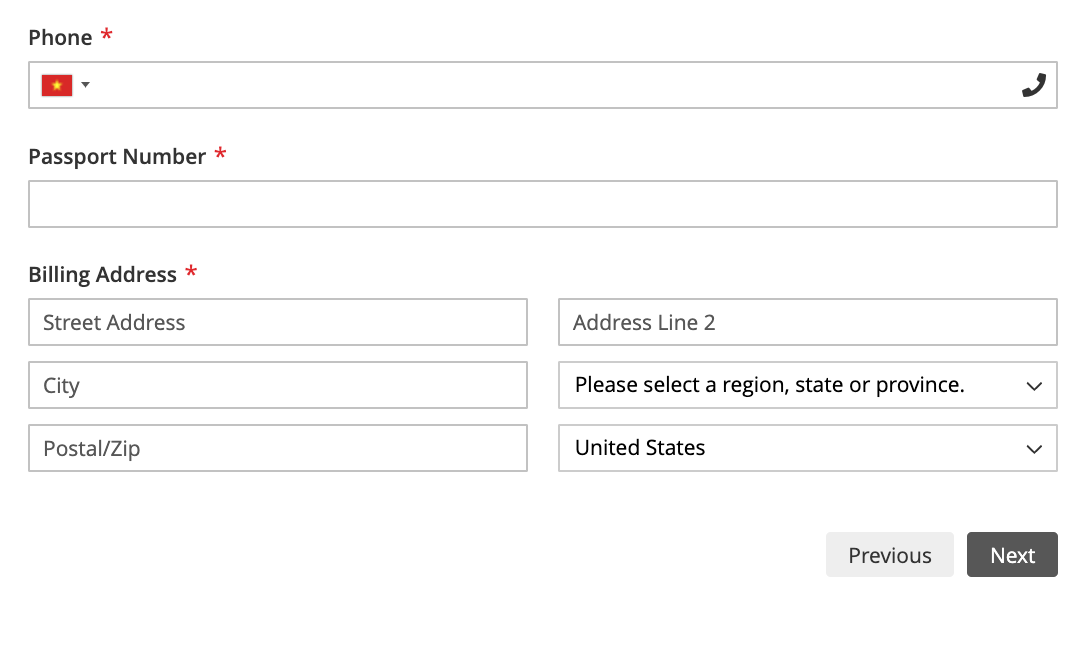Viewport: 1090px width, 650px height.
Task: Click the Address Line 2 field
Action: pos(808,322)
